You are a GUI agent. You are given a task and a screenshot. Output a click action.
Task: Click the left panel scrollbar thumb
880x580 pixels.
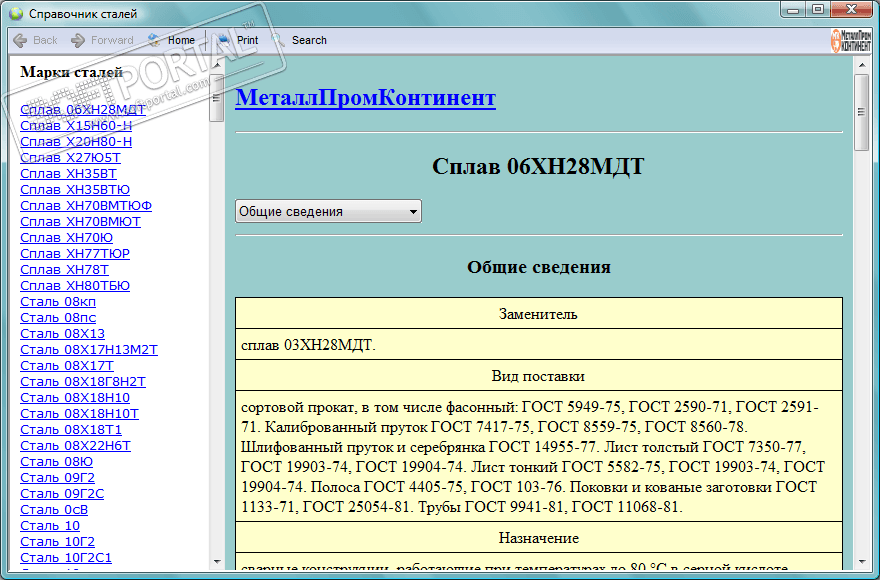pyautogui.click(x=217, y=98)
